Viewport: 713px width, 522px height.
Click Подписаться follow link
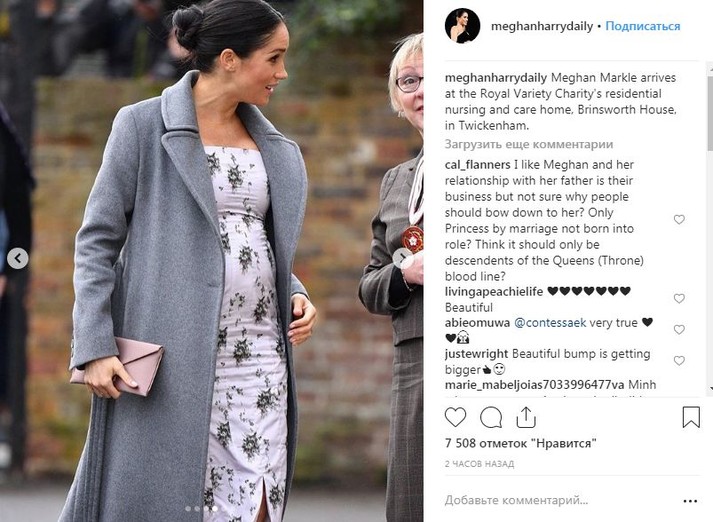click(x=643, y=26)
